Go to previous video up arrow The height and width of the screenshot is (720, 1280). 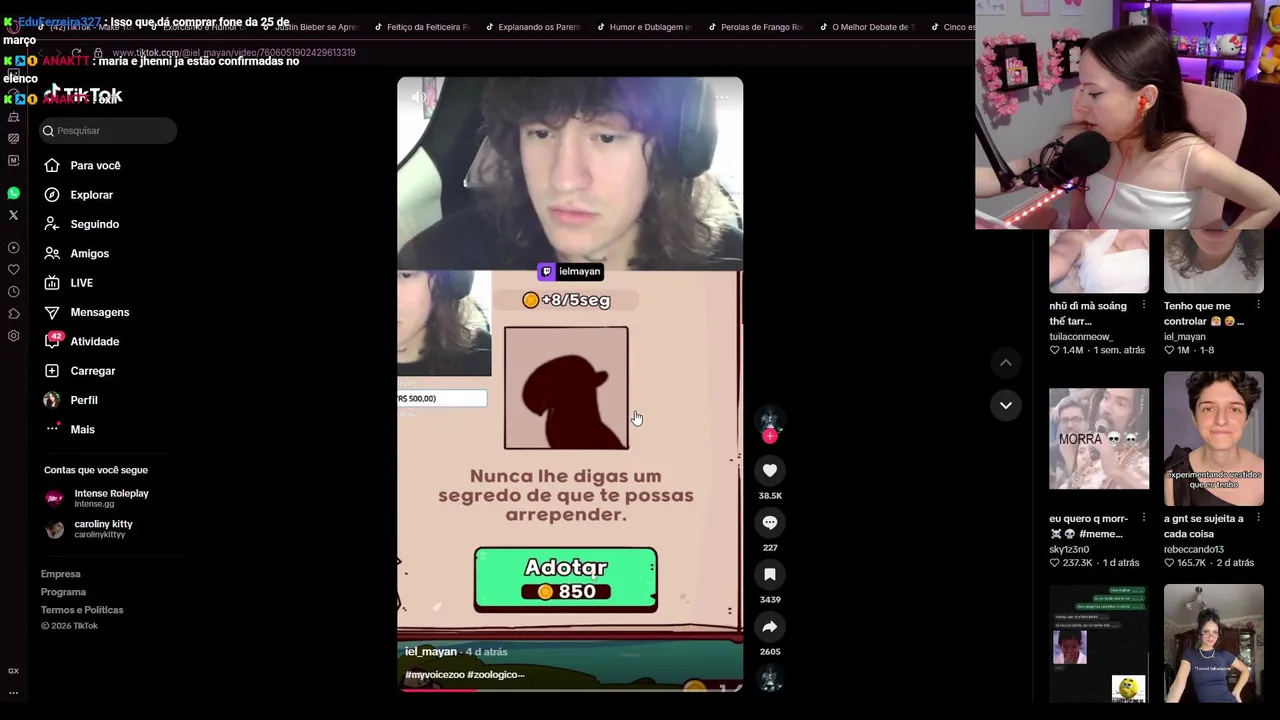tap(1006, 362)
